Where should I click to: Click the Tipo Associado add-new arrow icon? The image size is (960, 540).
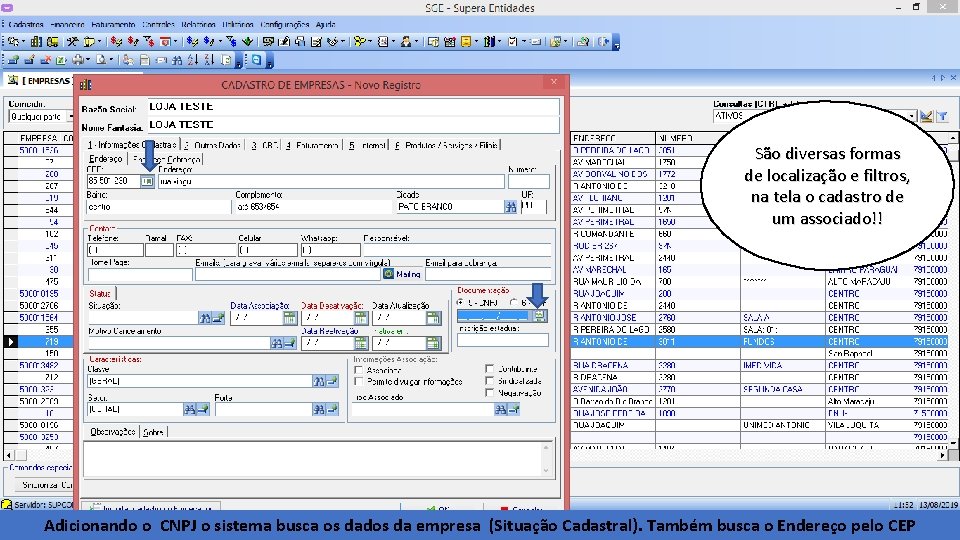(x=514, y=409)
